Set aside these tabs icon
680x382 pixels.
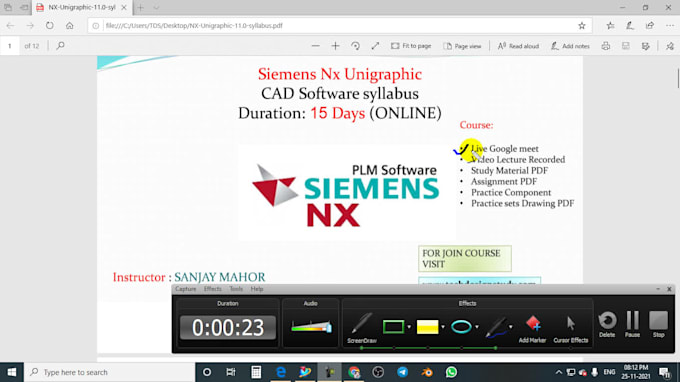coord(25,7)
